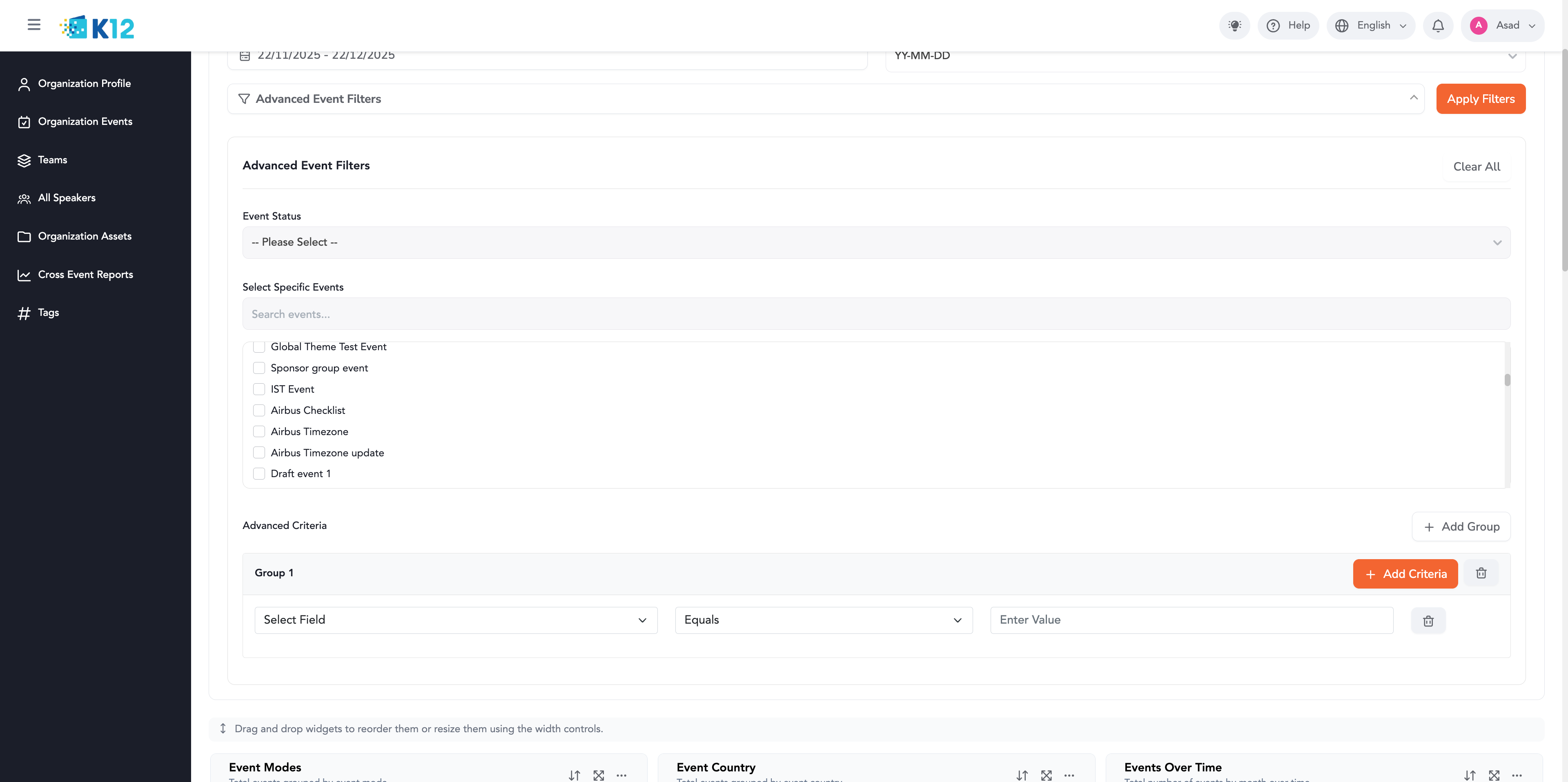1568x782 pixels.
Task: Click the lightbulb theme icon
Action: (1234, 26)
